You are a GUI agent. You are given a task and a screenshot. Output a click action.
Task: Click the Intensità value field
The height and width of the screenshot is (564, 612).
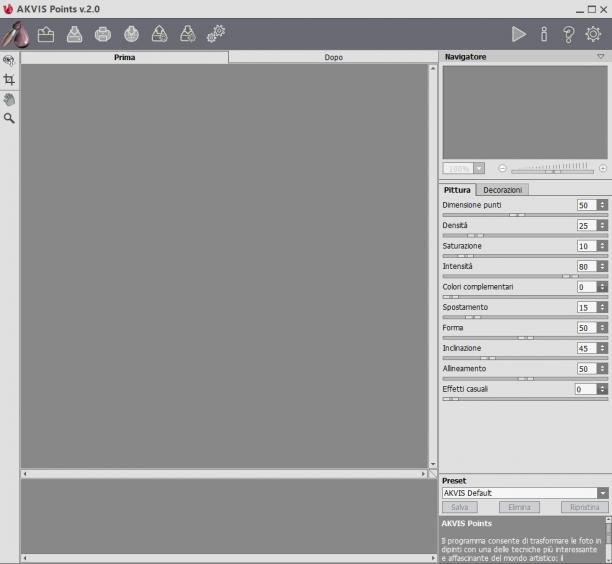[x=587, y=267]
